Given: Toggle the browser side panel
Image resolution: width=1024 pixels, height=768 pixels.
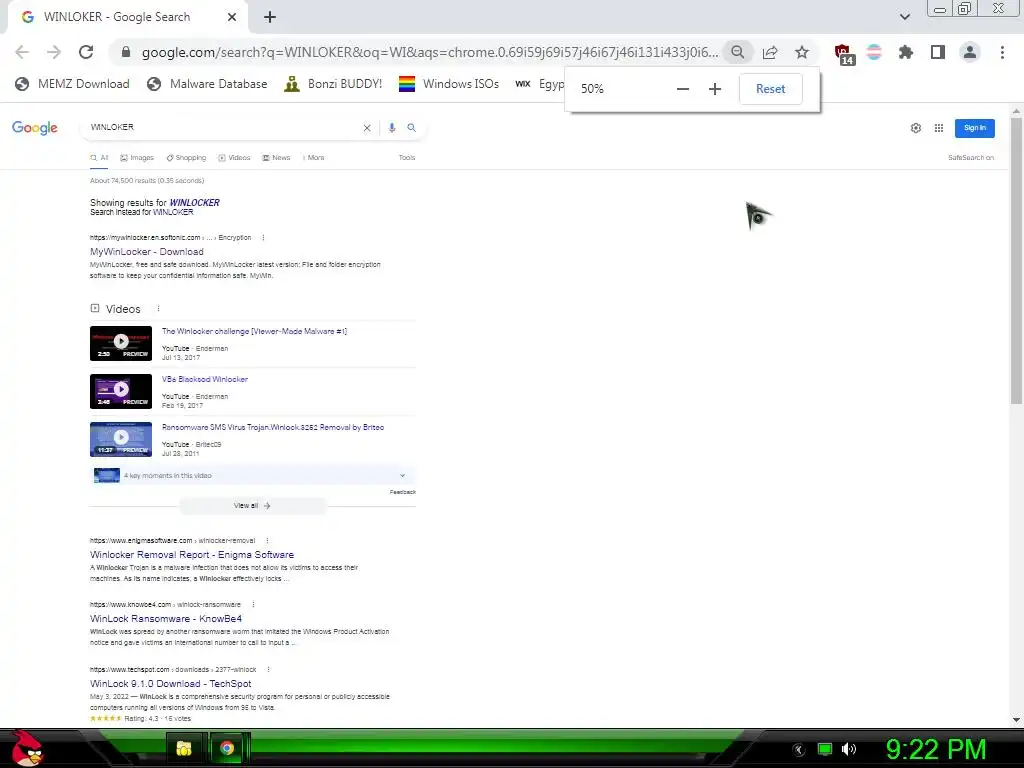Looking at the screenshot, I should click(x=938, y=52).
